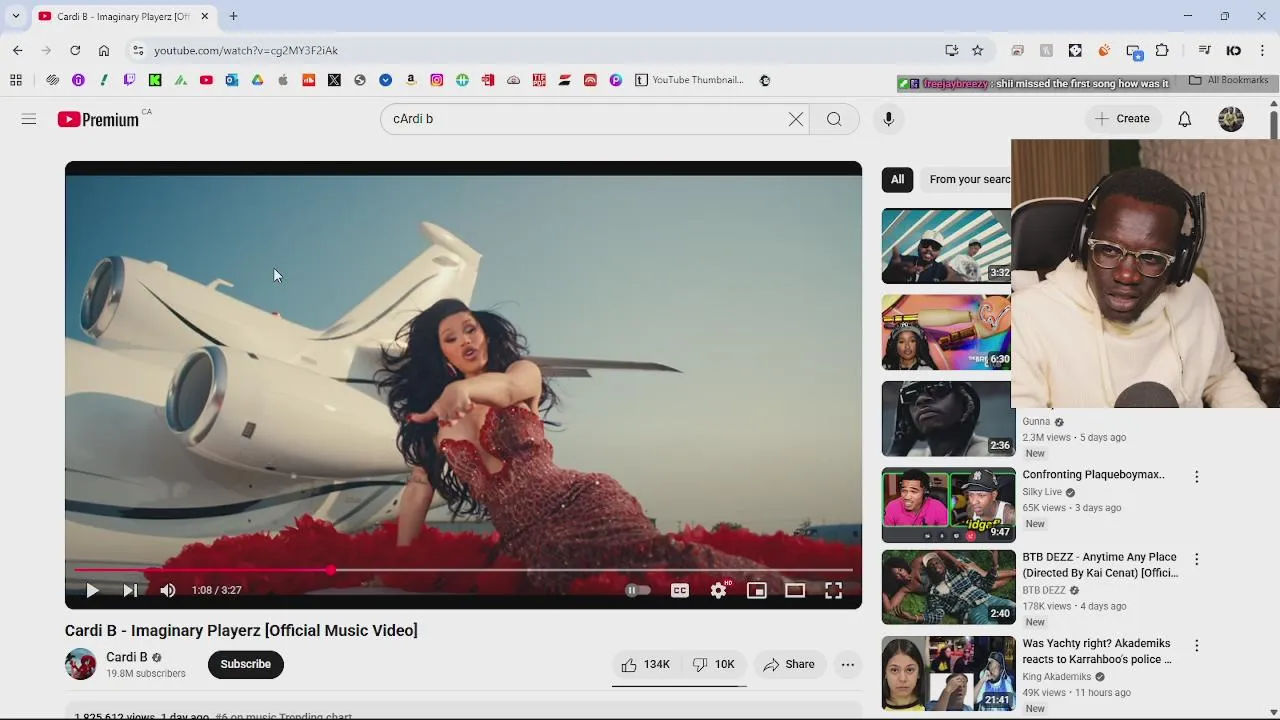This screenshot has width=1280, height=720.
Task: Open the 6:30 suggested video thumbnail
Action: pyautogui.click(x=947, y=332)
